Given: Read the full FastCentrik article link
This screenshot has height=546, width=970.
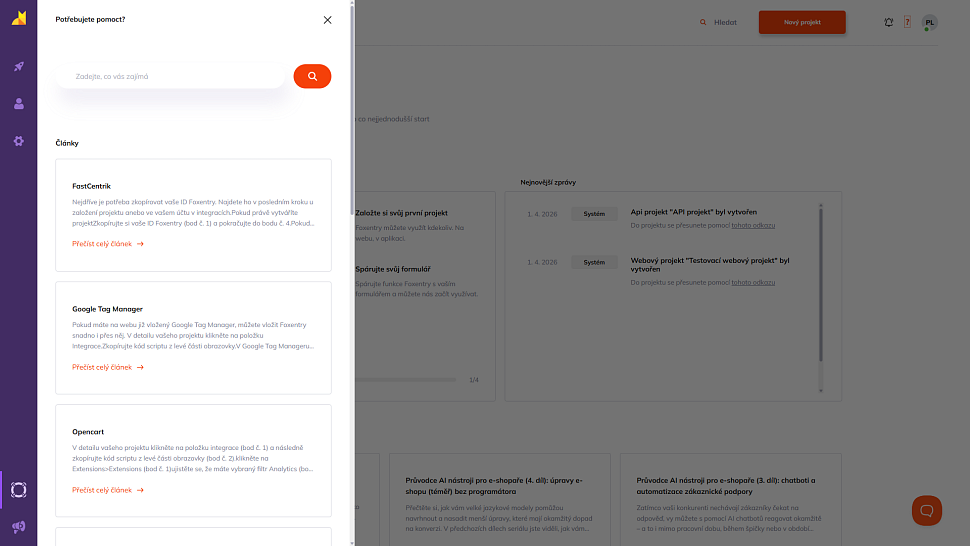Looking at the screenshot, I should (x=108, y=244).
